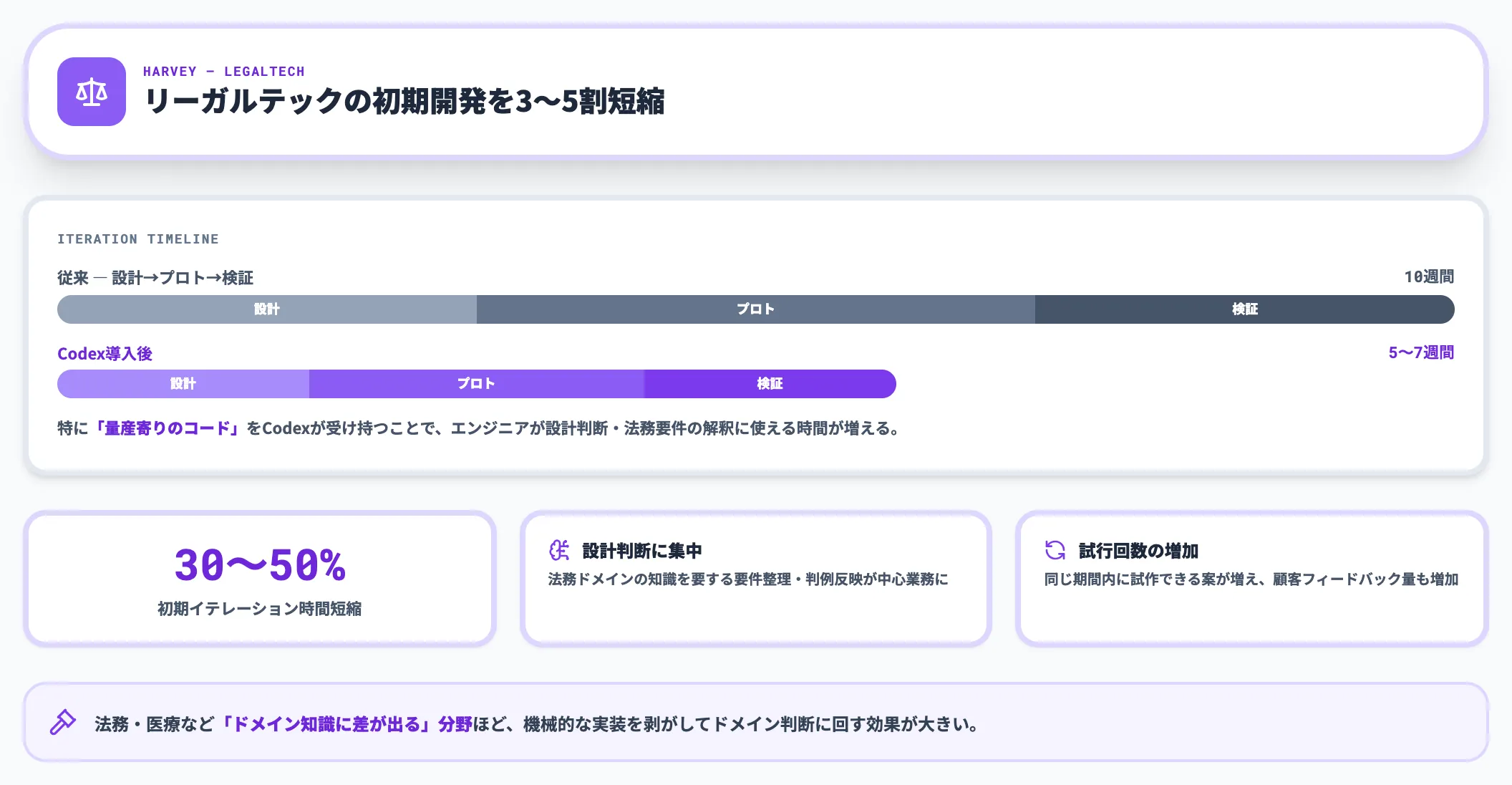Screen dimensions: 1512x785
Task: Click the 5〜7週間 duration label
Action: [1421, 353]
